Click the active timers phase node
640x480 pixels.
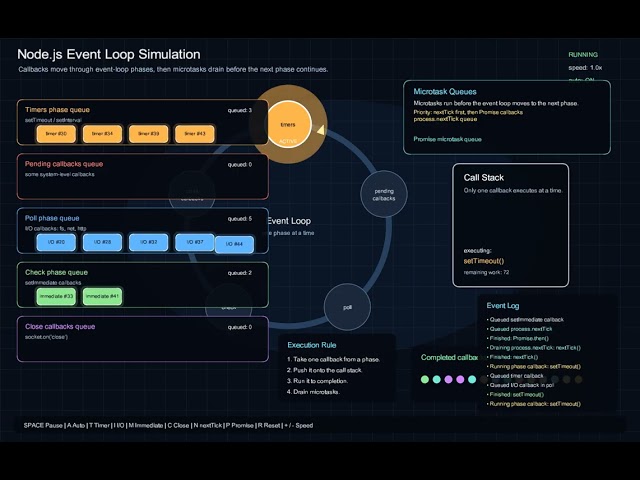click(x=288, y=124)
